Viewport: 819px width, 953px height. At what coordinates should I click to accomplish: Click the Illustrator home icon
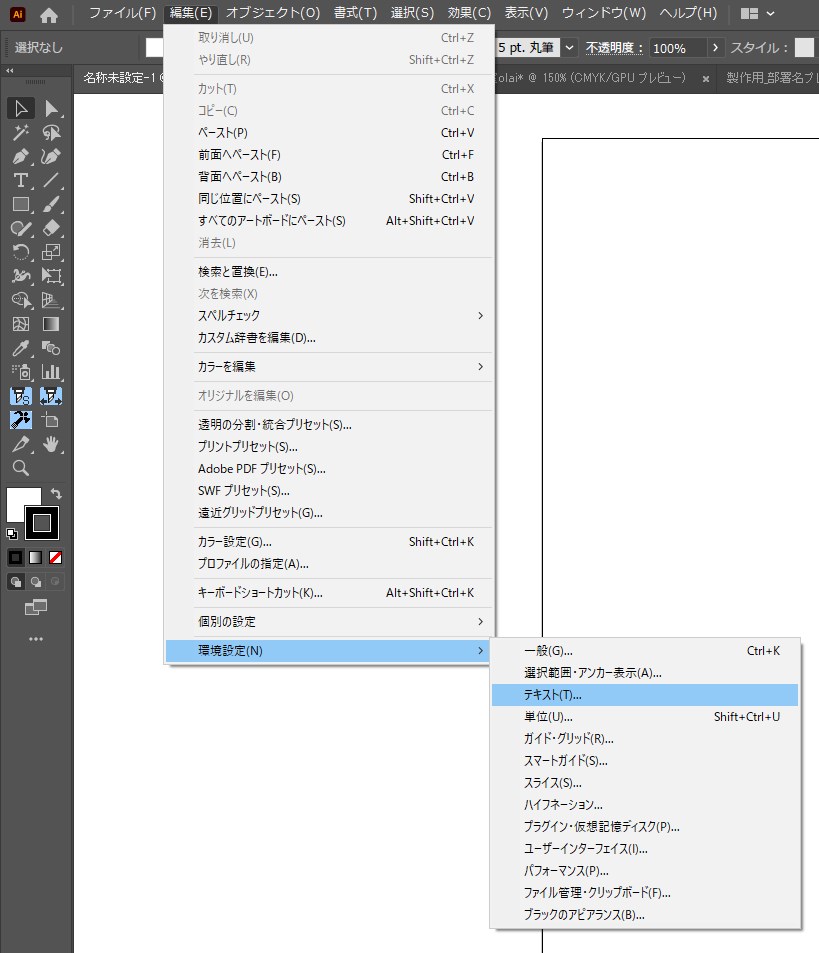49,15
